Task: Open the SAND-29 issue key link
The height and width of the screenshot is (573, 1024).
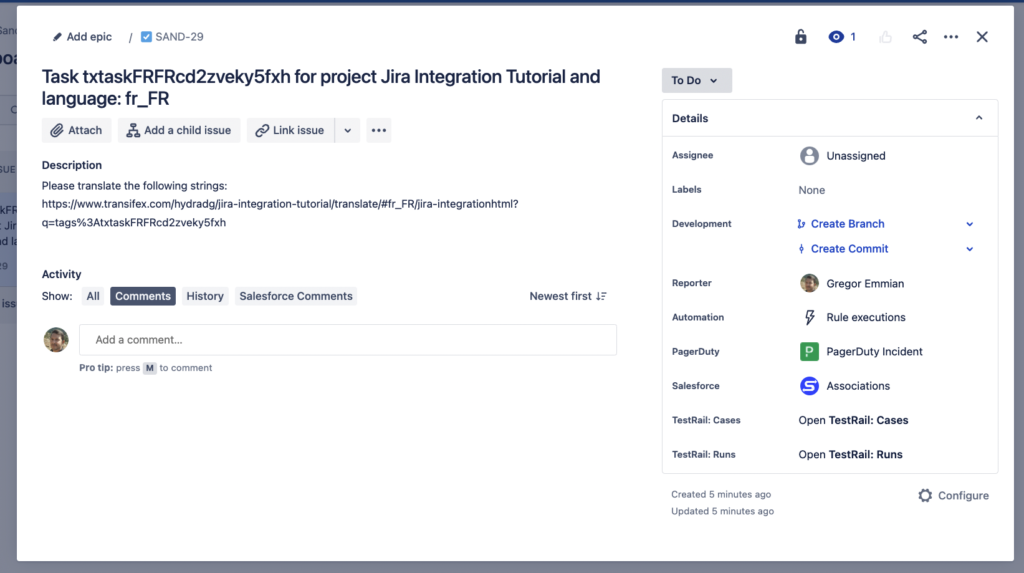Action: click(x=179, y=37)
